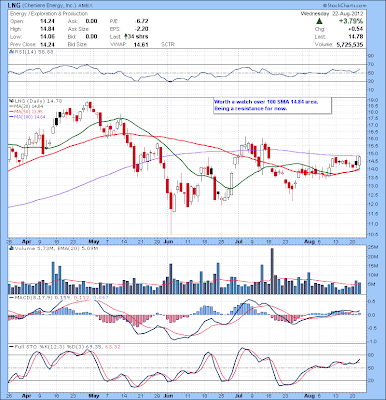Click the LNG ticker symbol title
Screen dimensions: 386x400
pyautogui.click(x=14, y=6)
